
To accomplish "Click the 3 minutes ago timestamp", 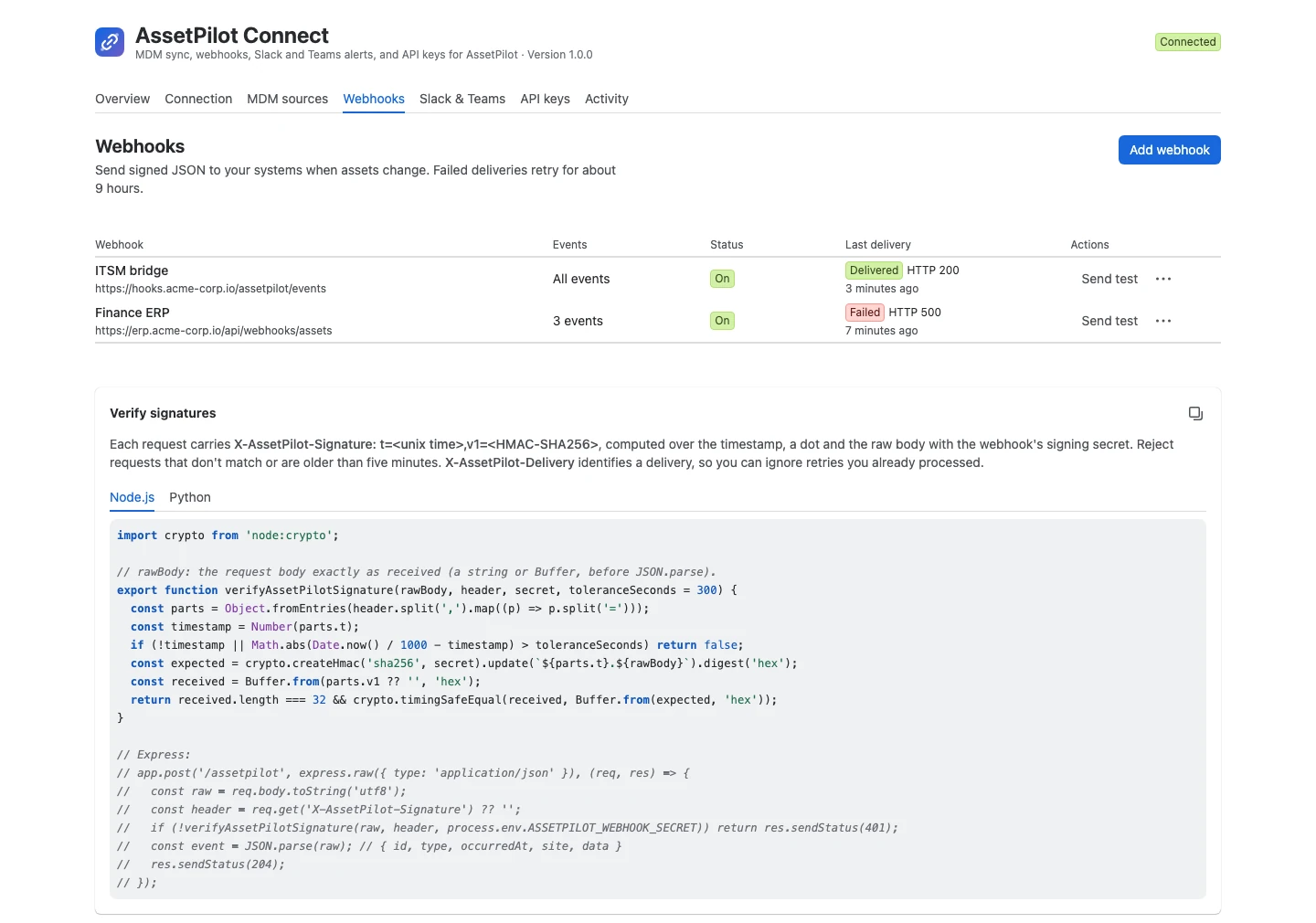I will coord(882,289).
